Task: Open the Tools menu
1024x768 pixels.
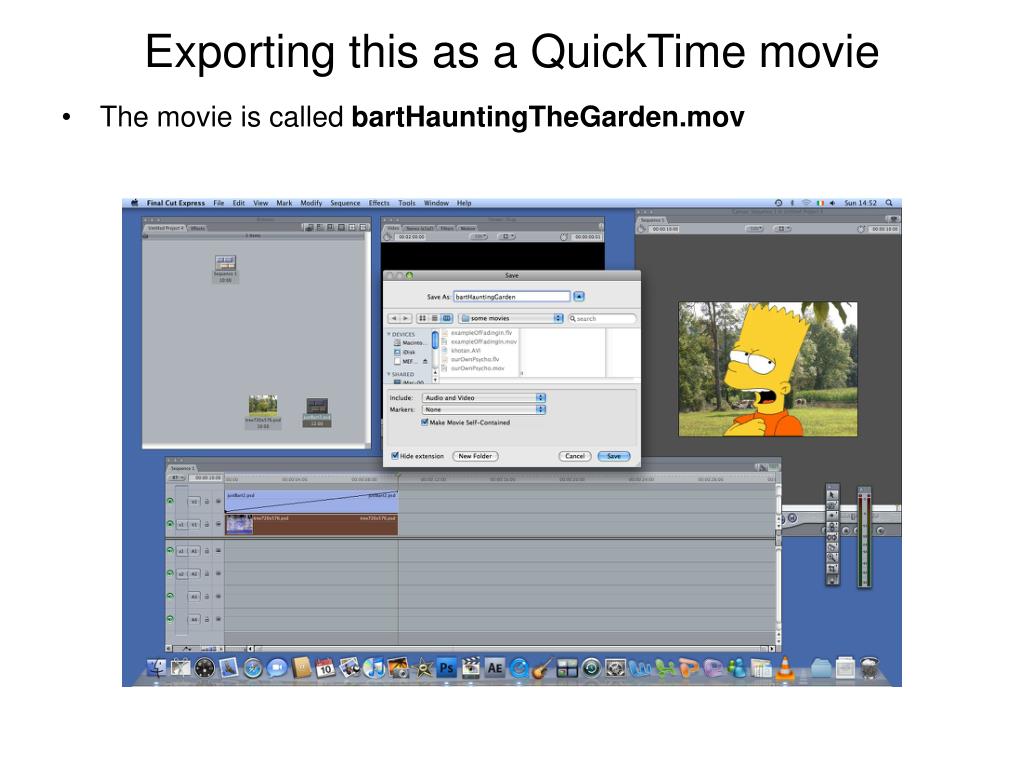Action: [407, 203]
